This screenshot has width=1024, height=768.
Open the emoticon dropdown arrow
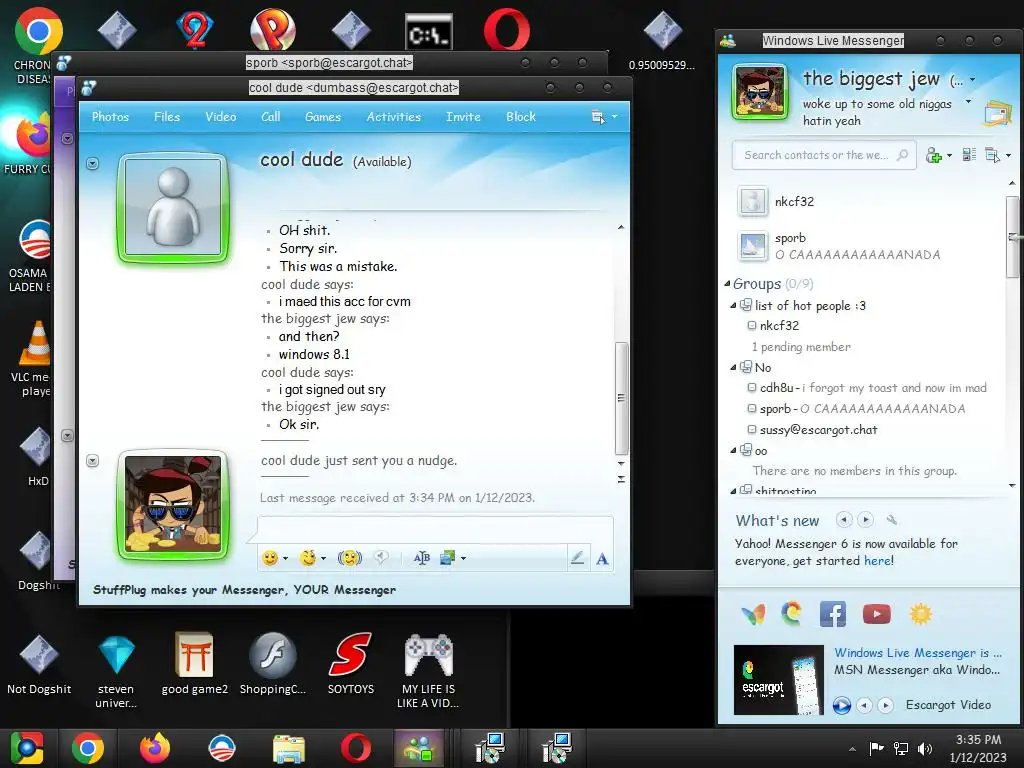coord(285,558)
